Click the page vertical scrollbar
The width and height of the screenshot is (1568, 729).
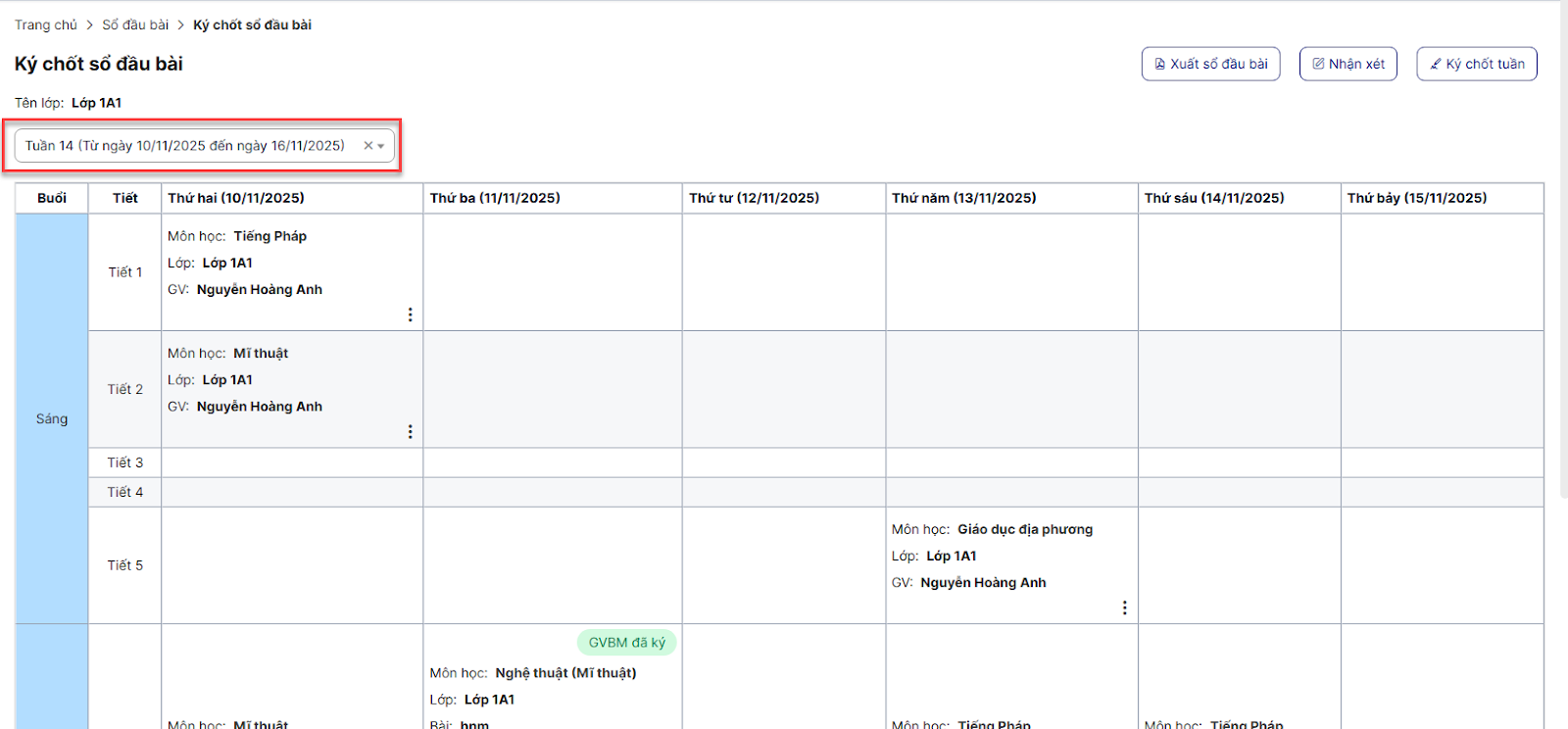[x=1562, y=245]
